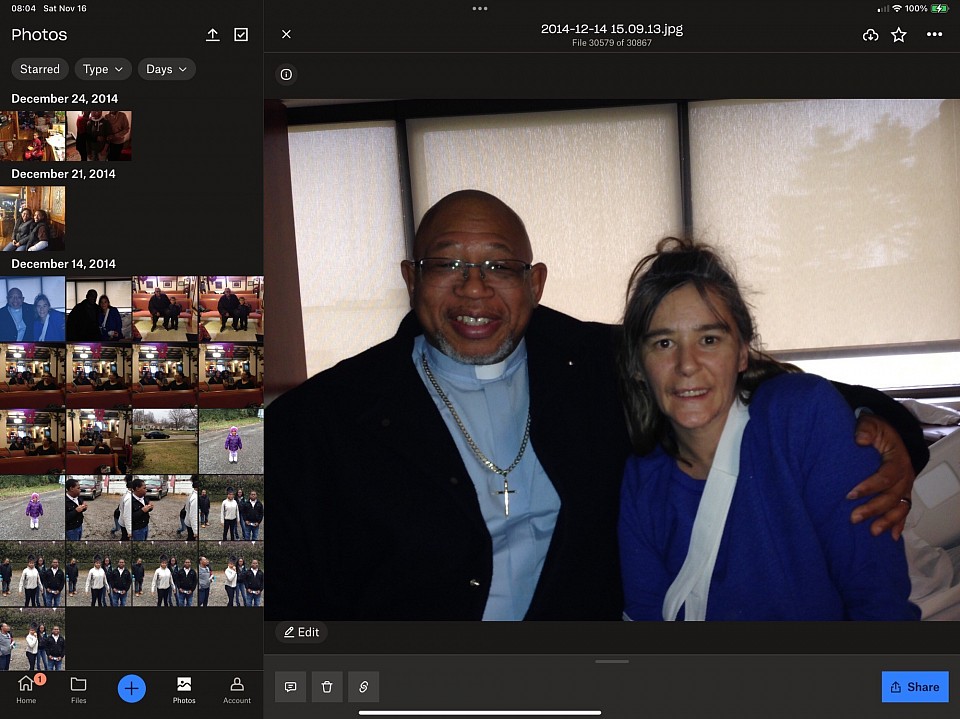Expand the Type filter dropdown
This screenshot has width=960, height=719.
point(103,69)
